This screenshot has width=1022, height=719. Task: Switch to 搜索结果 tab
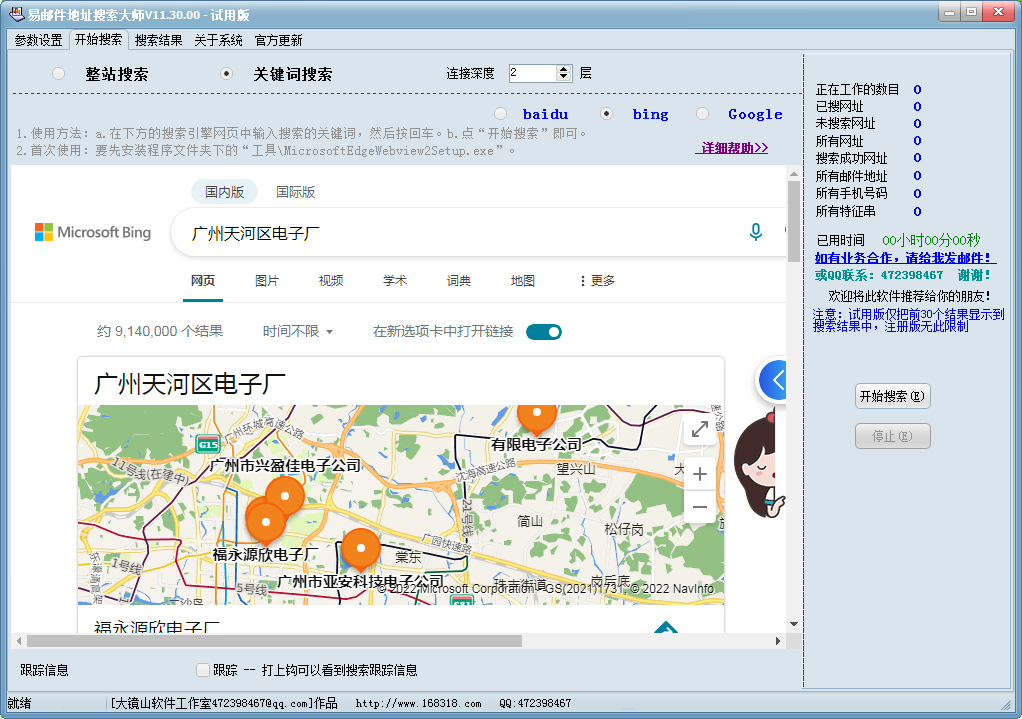158,40
